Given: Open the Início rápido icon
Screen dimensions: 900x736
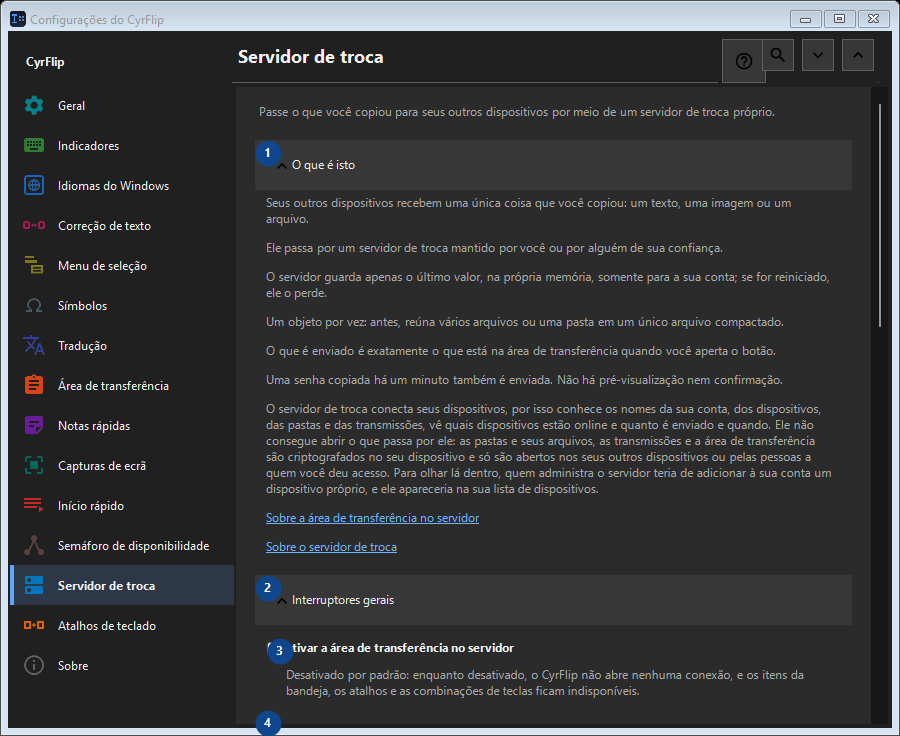Looking at the screenshot, I should 34,505.
